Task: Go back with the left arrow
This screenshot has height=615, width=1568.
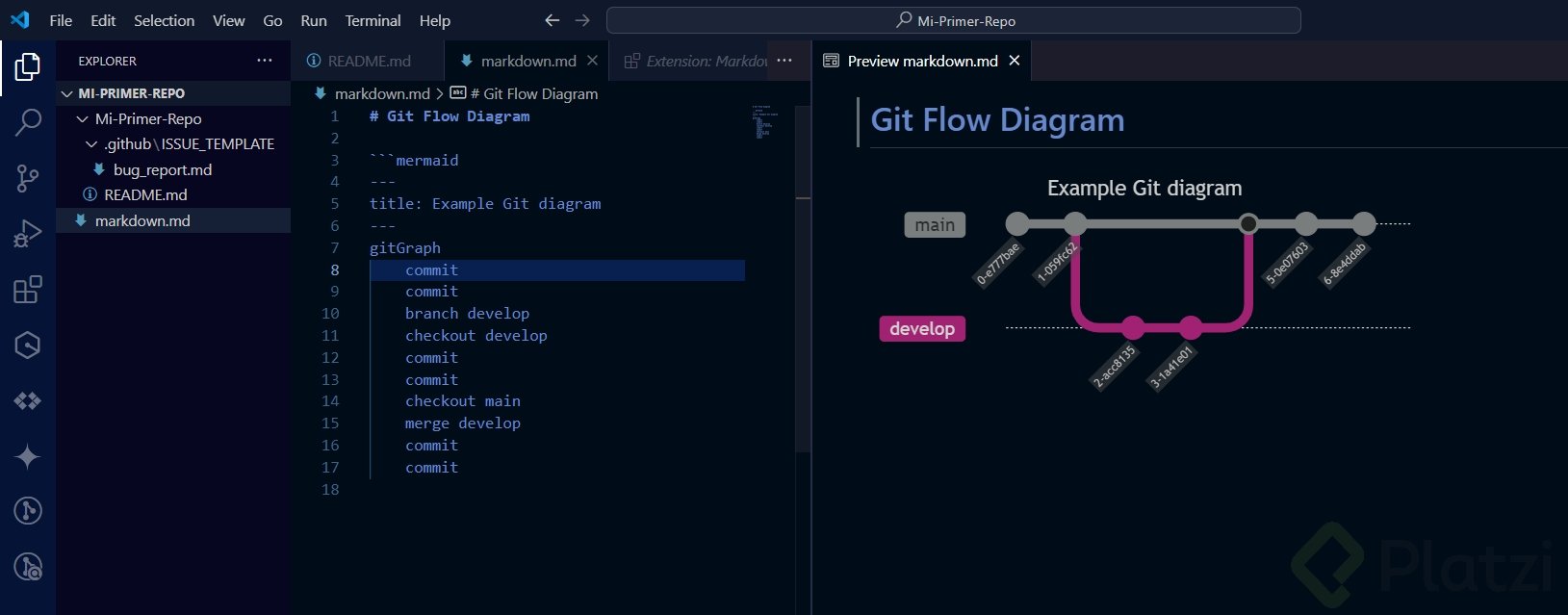Action: [552, 20]
